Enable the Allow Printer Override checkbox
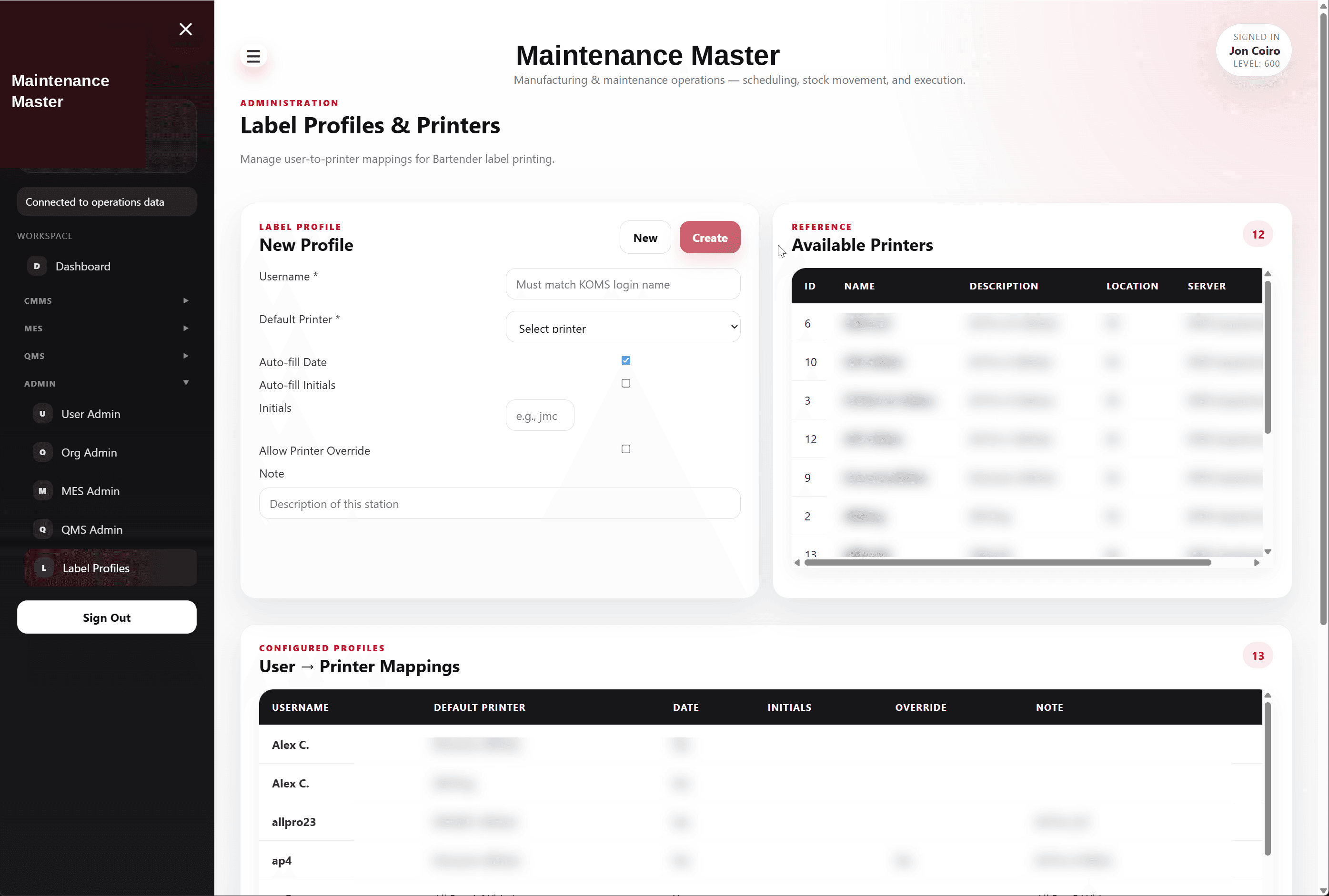Screen dimensions: 1329x896 click(x=626, y=449)
